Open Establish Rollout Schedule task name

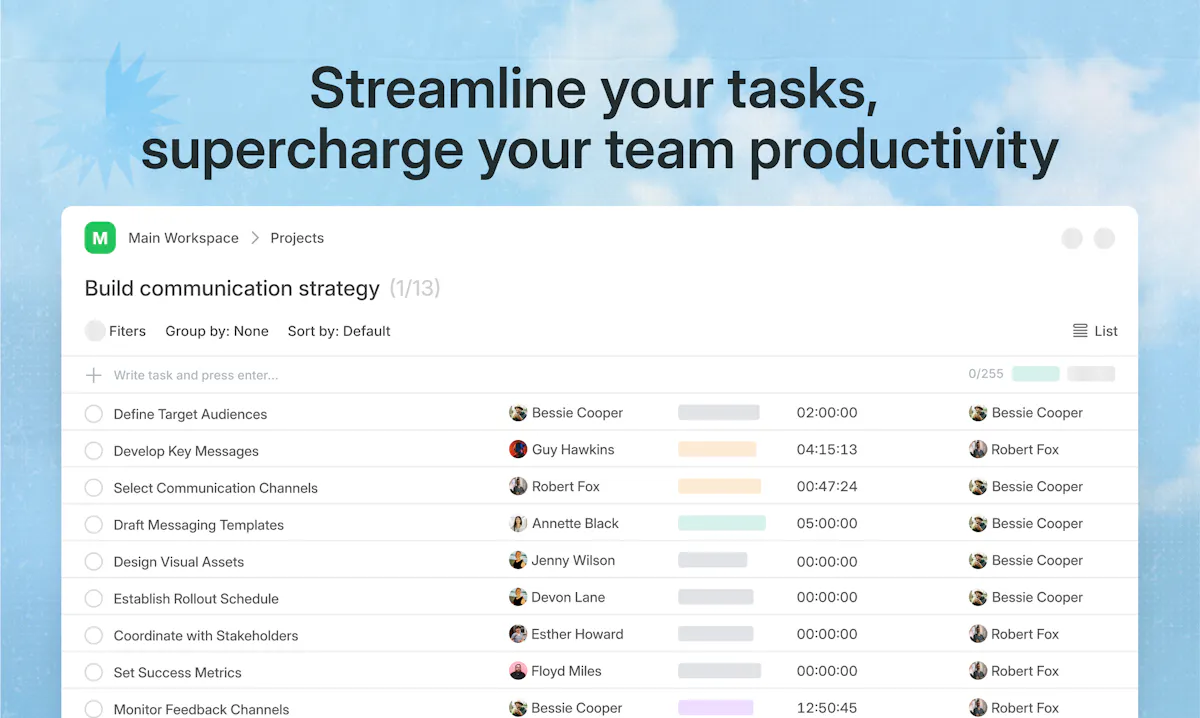[196, 599]
